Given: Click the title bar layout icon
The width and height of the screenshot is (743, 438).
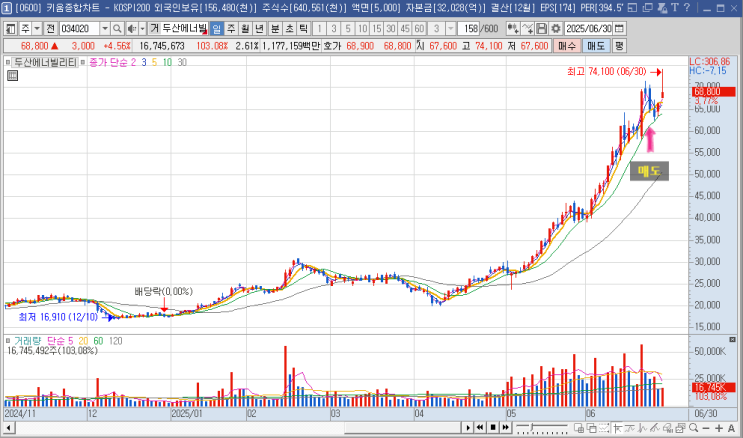Looking at the screenshot, I should click(x=632, y=8).
